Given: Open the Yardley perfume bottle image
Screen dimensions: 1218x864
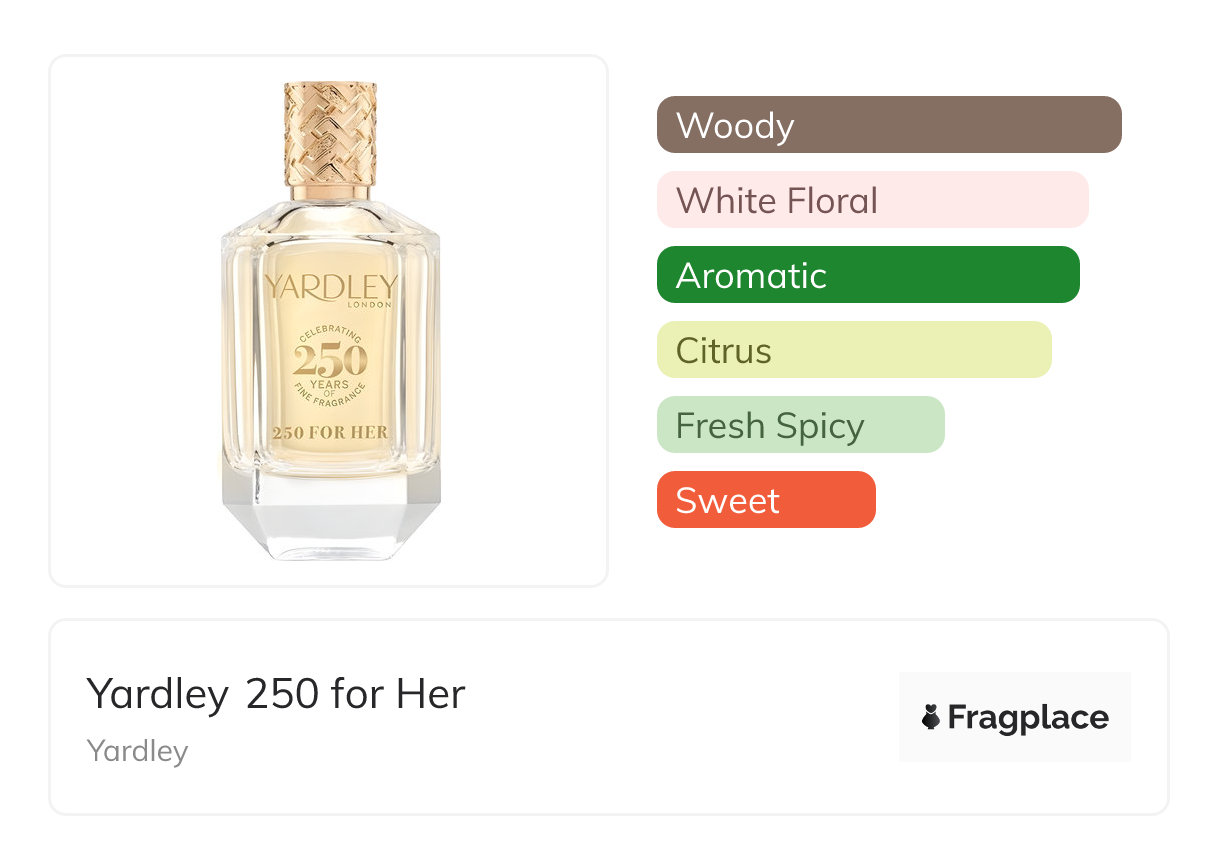Looking at the screenshot, I should [329, 321].
